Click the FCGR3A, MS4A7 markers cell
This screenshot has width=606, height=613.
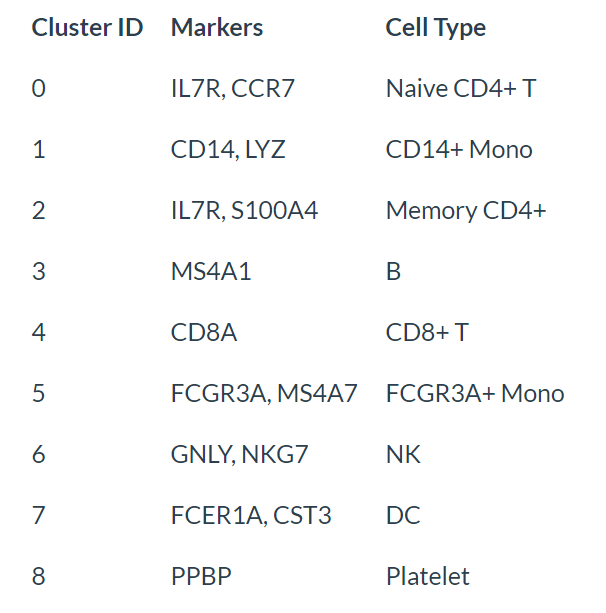pyautogui.click(x=264, y=393)
